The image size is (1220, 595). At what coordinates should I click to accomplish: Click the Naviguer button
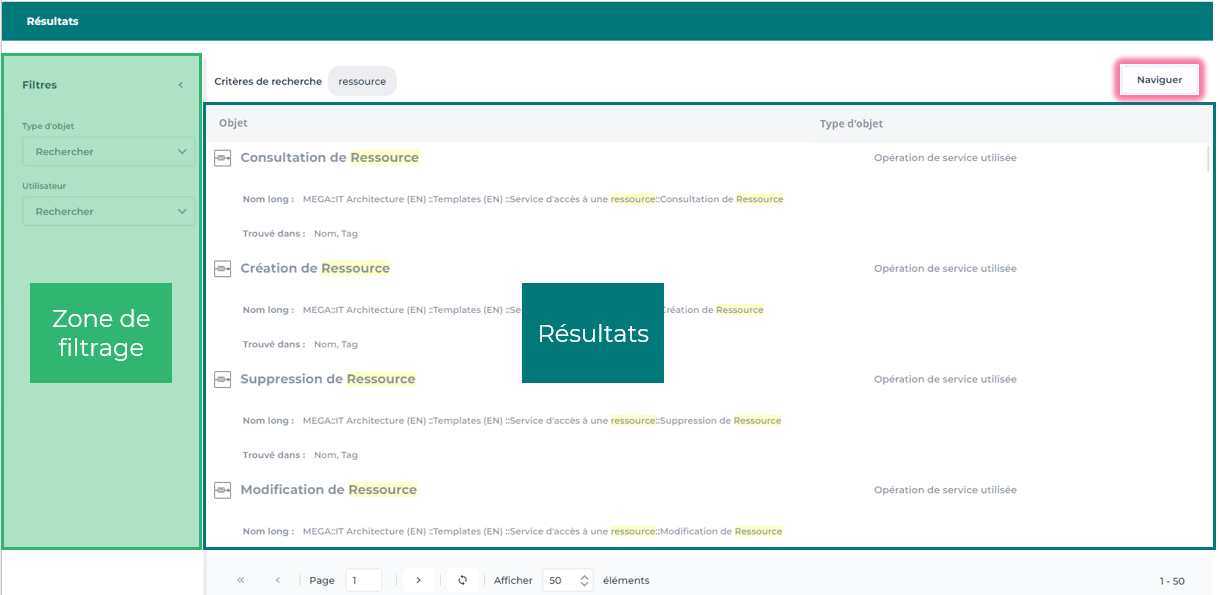[1159, 80]
